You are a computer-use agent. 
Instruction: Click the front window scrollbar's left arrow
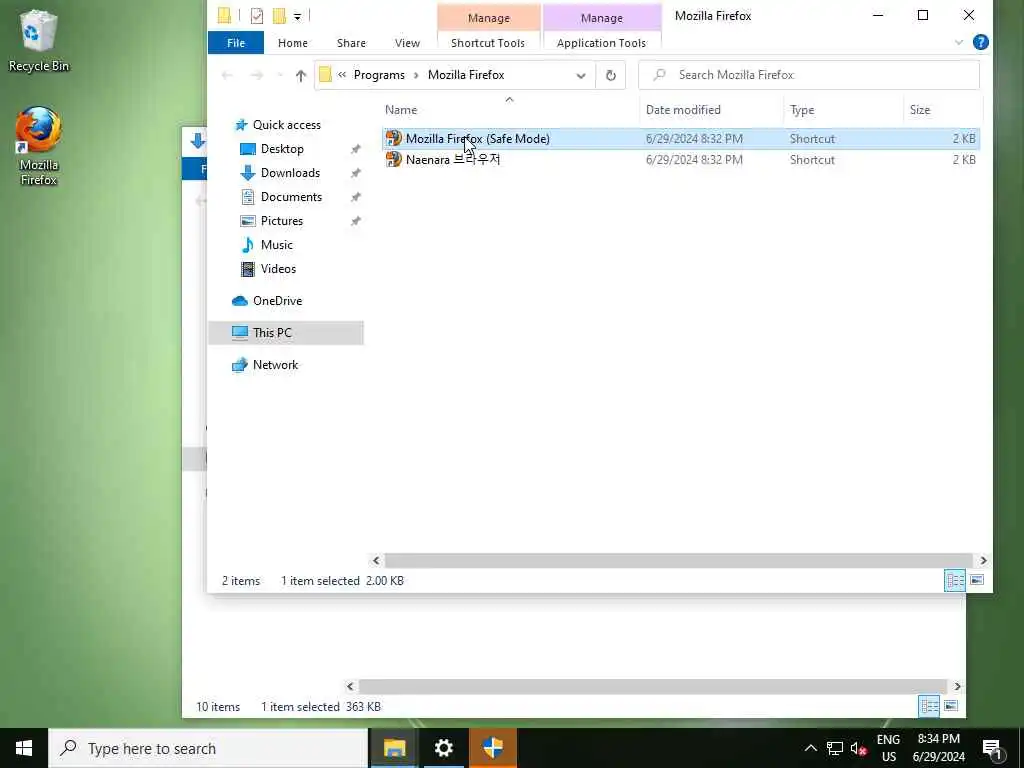(x=376, y=560)
